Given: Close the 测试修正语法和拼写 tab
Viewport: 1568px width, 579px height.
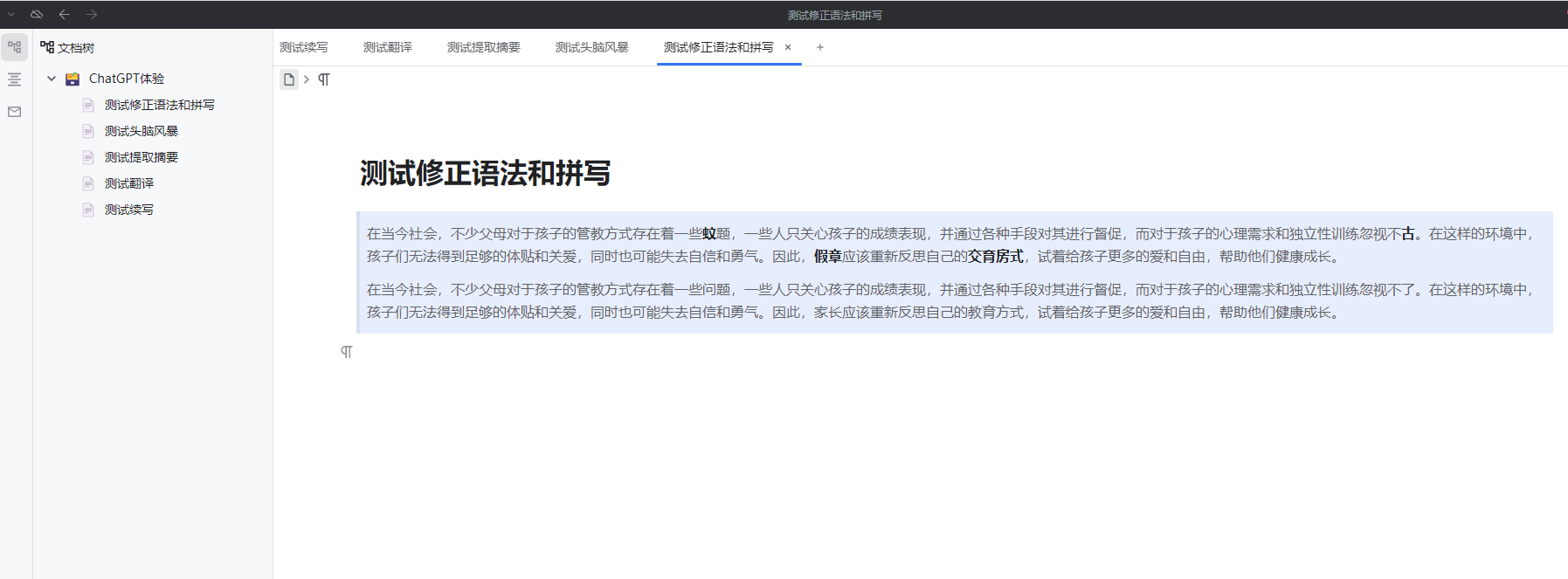Looking at the screenshot, I should pyautogui.click(x=788, y=47).
